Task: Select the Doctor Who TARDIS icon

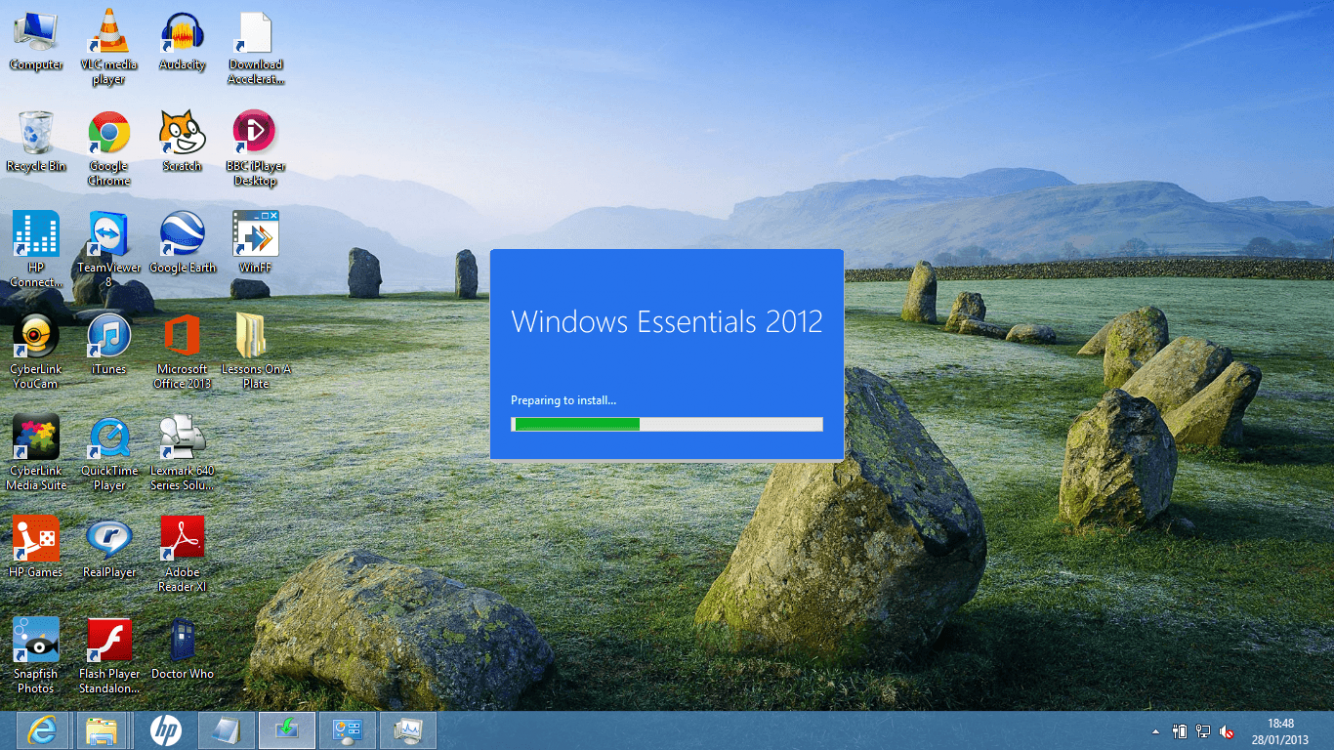Action: [182, 648]
